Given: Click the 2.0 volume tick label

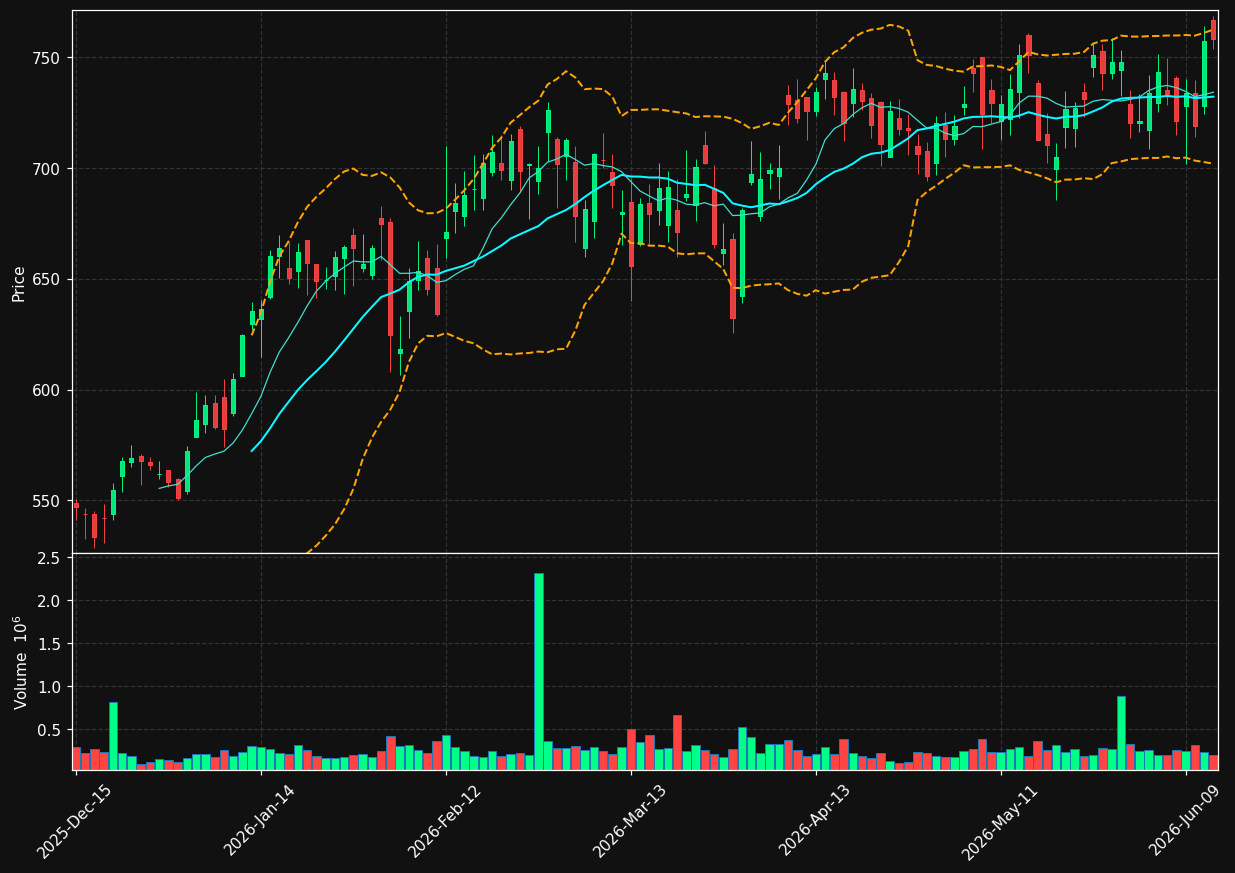Looking at the screenshot, I should (x=51, y=601).
